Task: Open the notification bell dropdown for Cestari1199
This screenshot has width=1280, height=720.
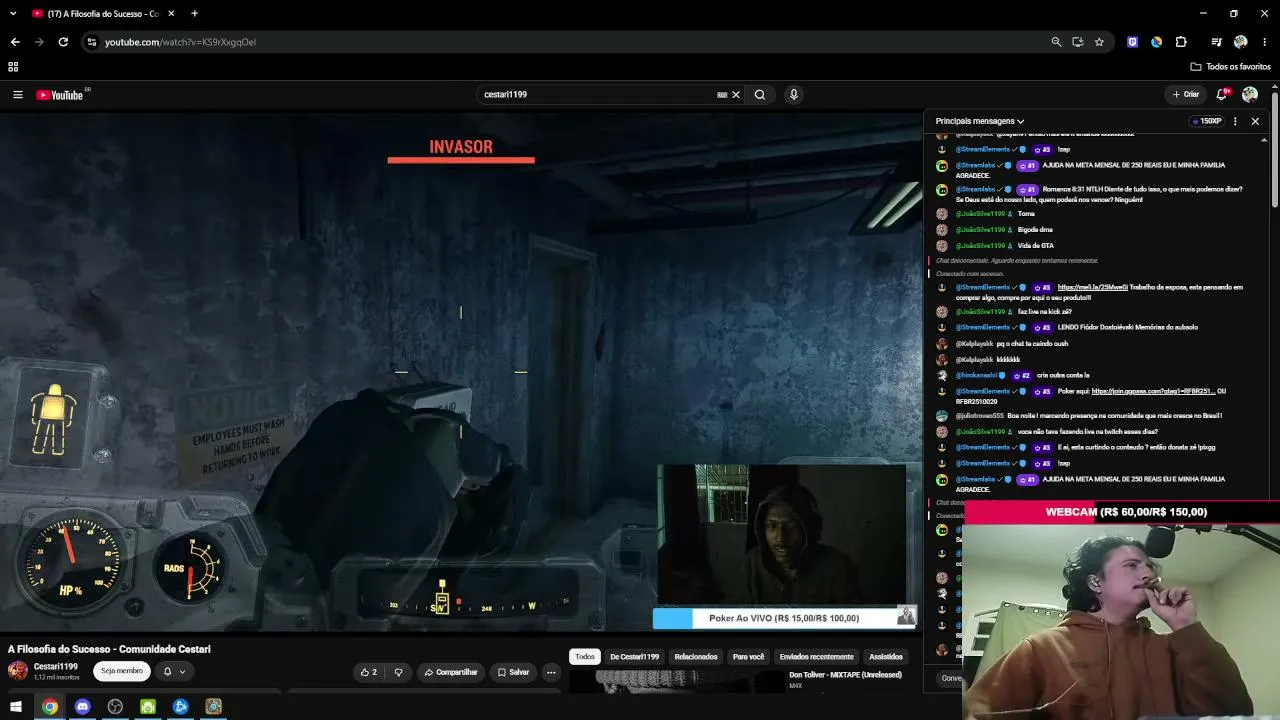Action: (174, 672)
